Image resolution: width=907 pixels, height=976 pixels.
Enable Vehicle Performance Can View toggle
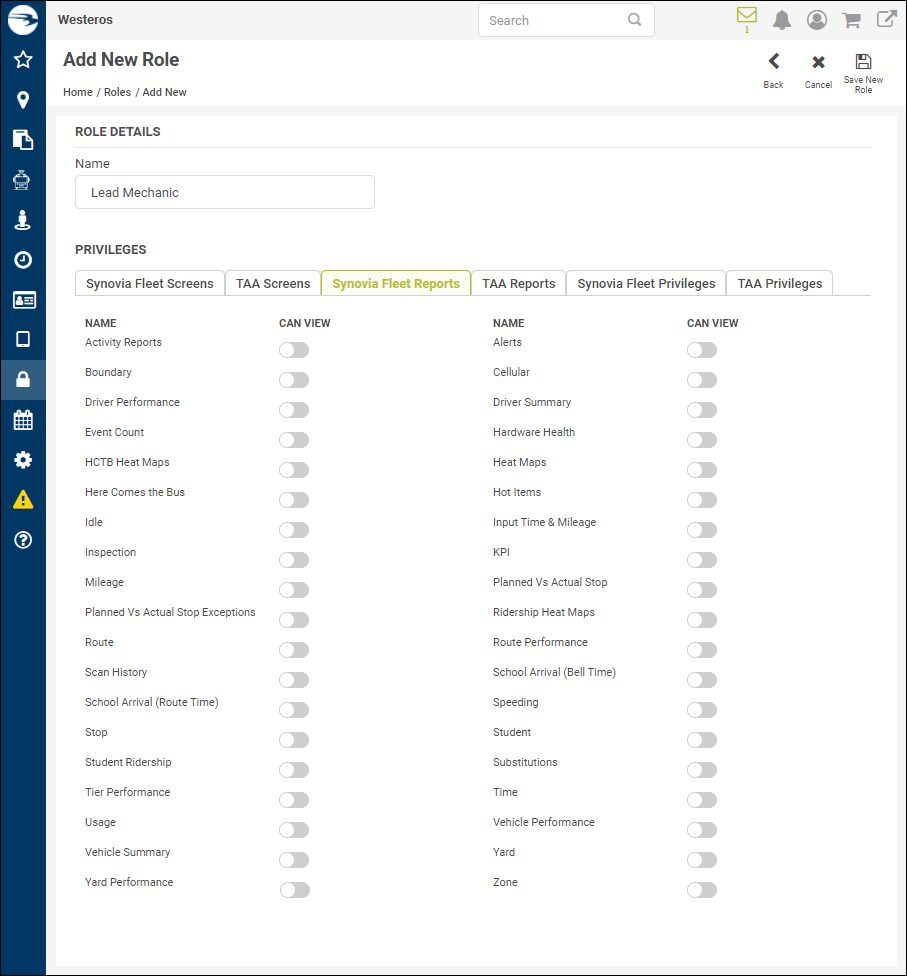702,830
